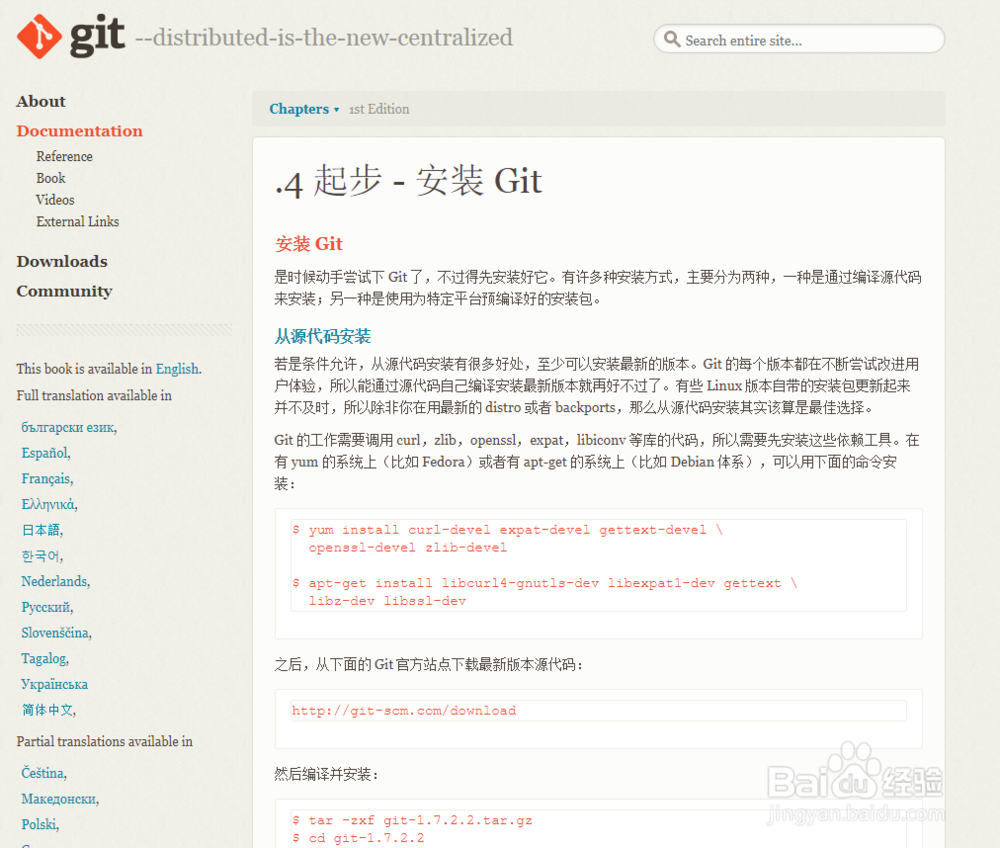This screenshot has height=848, width=1000.
Task: Choose български език translation
Action: tap(69, 427)
